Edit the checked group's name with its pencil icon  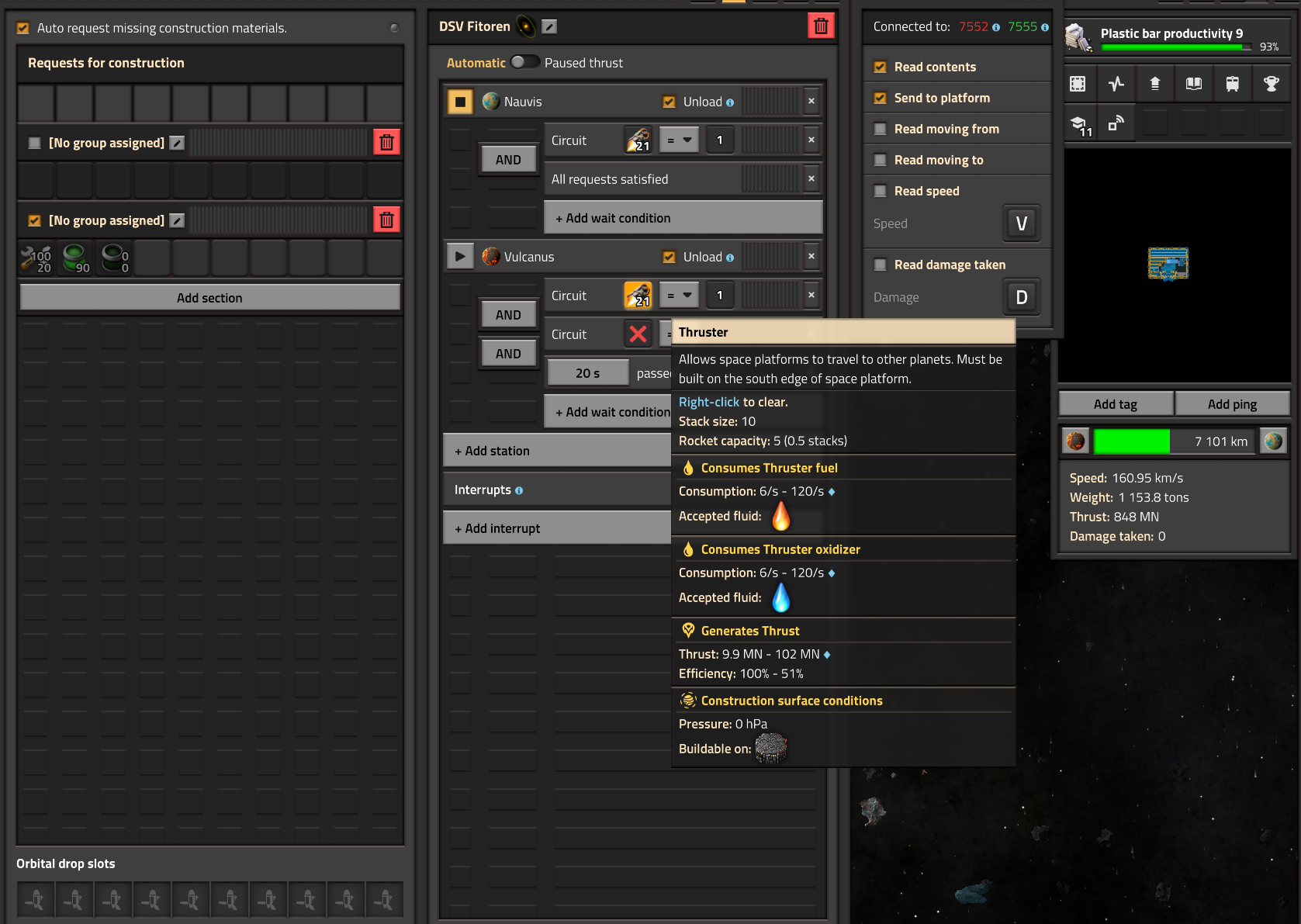177,220
